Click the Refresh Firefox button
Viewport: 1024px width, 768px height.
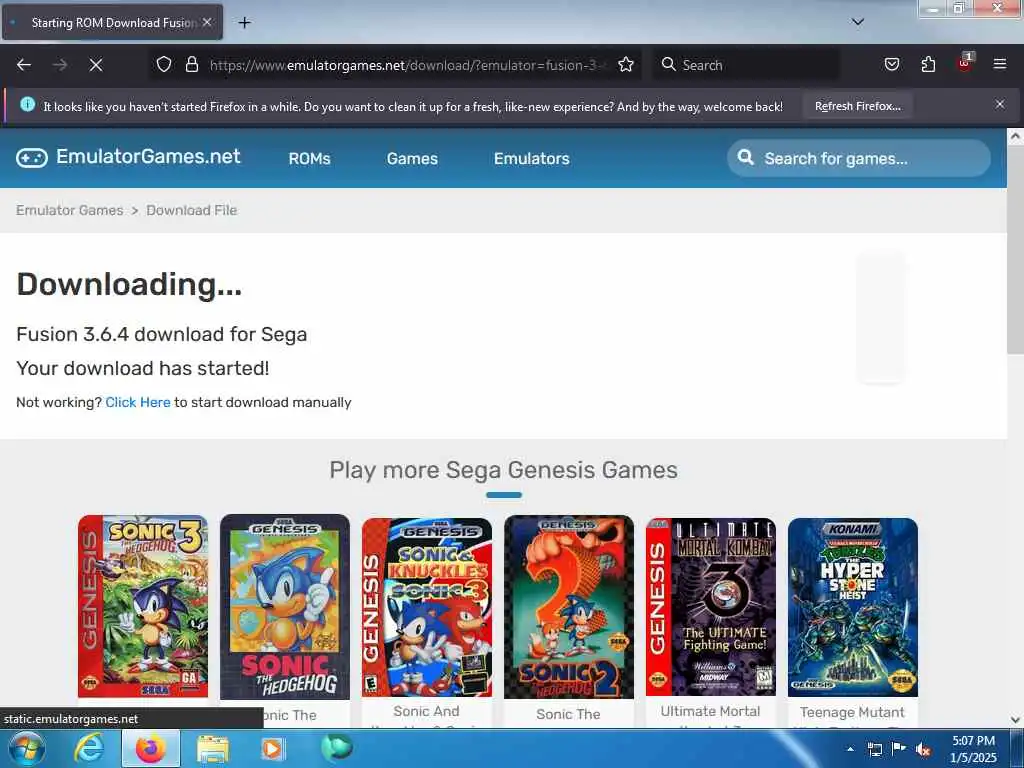(x=857, y=106)
